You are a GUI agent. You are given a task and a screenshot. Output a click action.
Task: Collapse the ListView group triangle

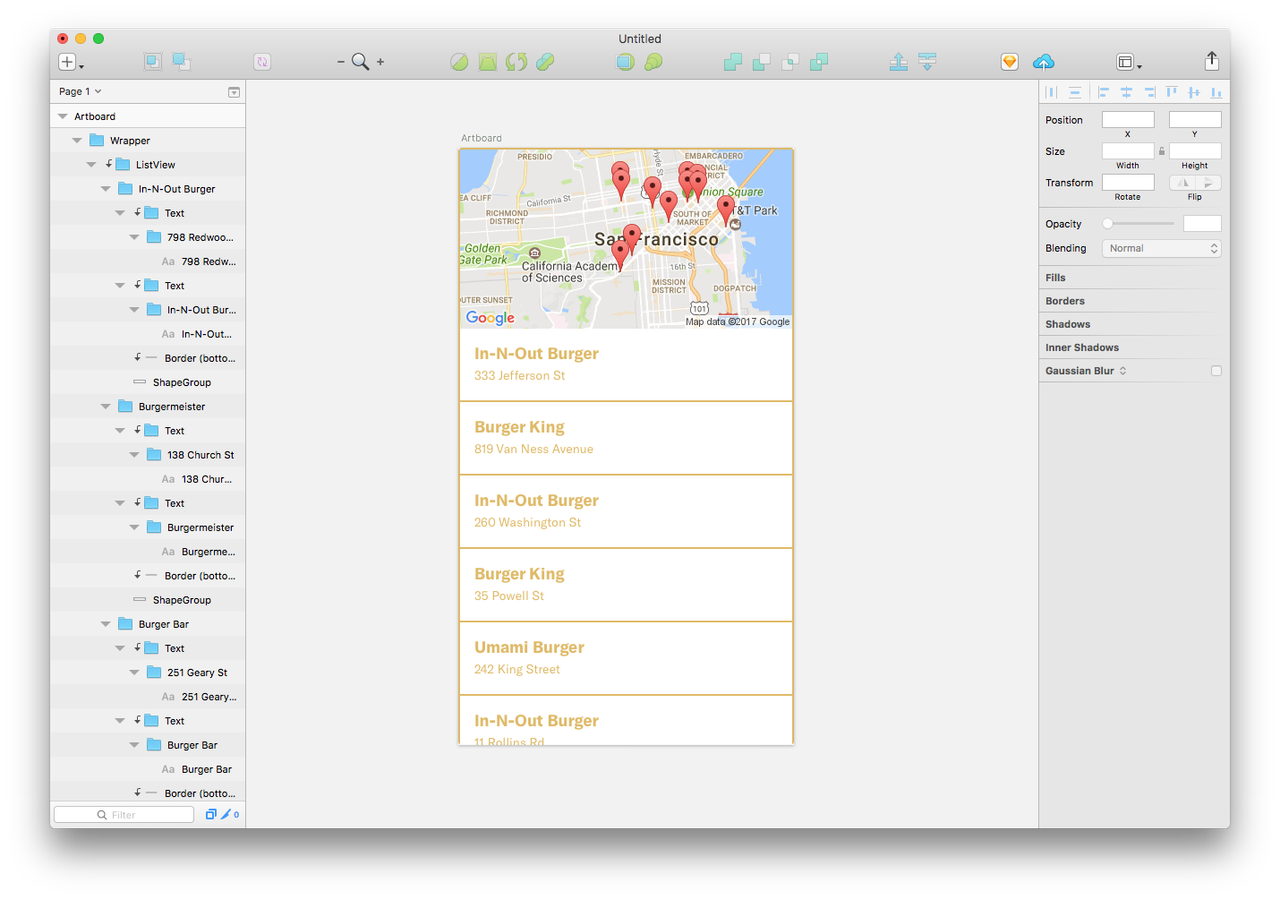click(x=91, y=165)
